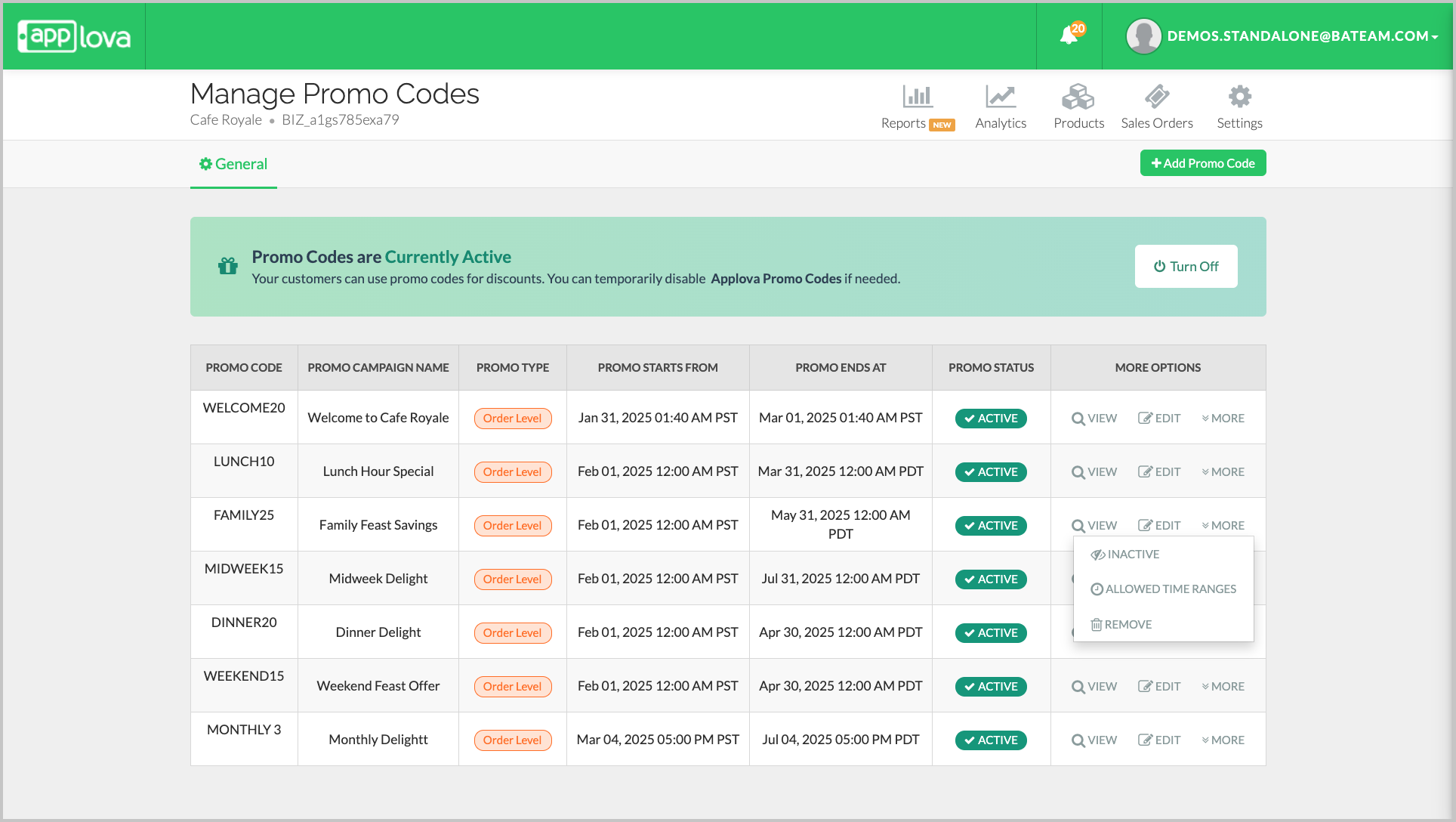Screen dimensions: 1456x822
Task: Click the Add Promo Code button
Action: [1202, 163]
